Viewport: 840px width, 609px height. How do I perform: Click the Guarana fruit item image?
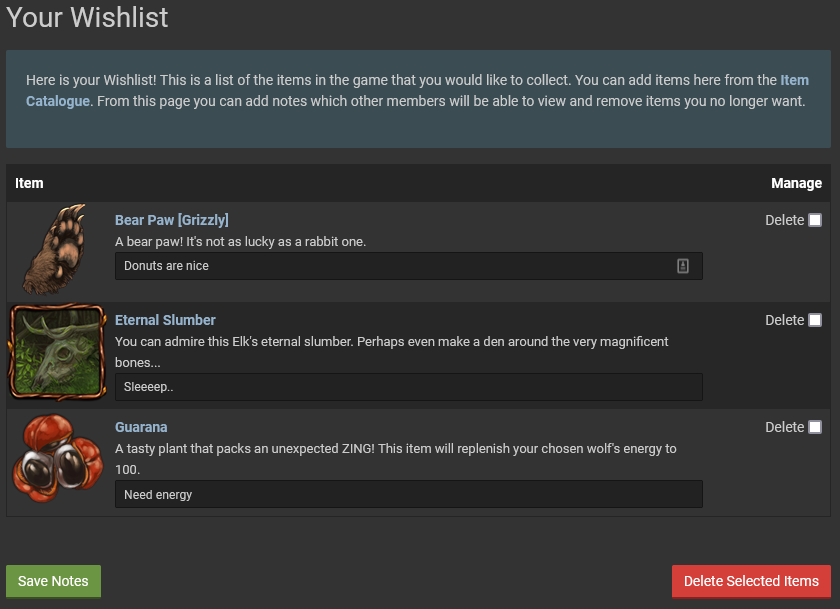tap(58, 459)
